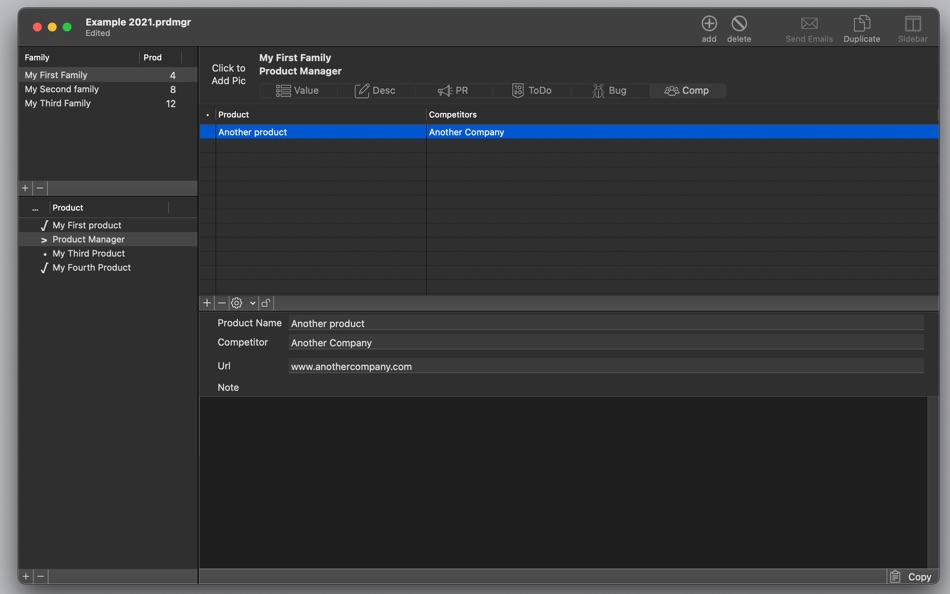The width and height of the screenshot is (950, 594).
Task: Switch to the Desc tab
Action: pos(375,90)
